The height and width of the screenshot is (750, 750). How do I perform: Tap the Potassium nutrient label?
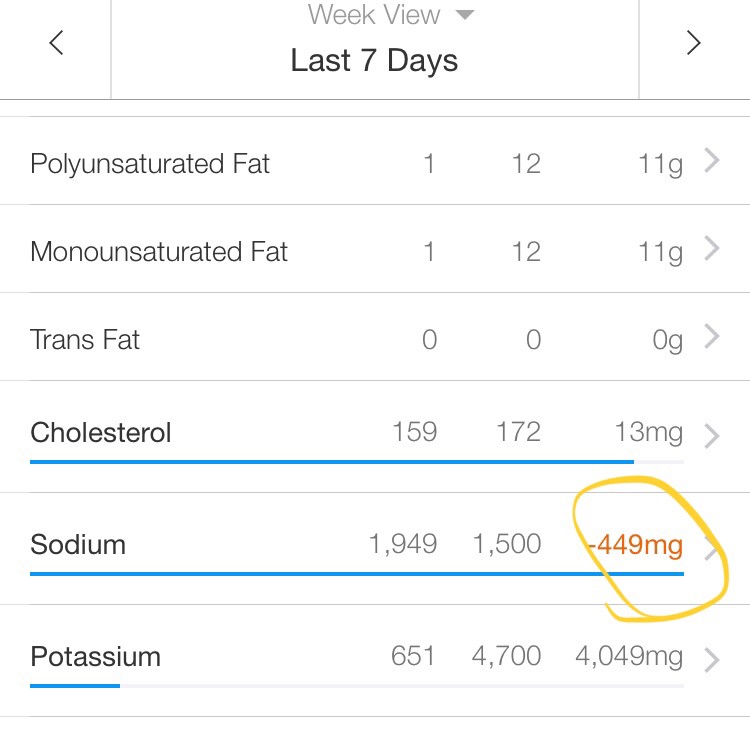point(96,657)
